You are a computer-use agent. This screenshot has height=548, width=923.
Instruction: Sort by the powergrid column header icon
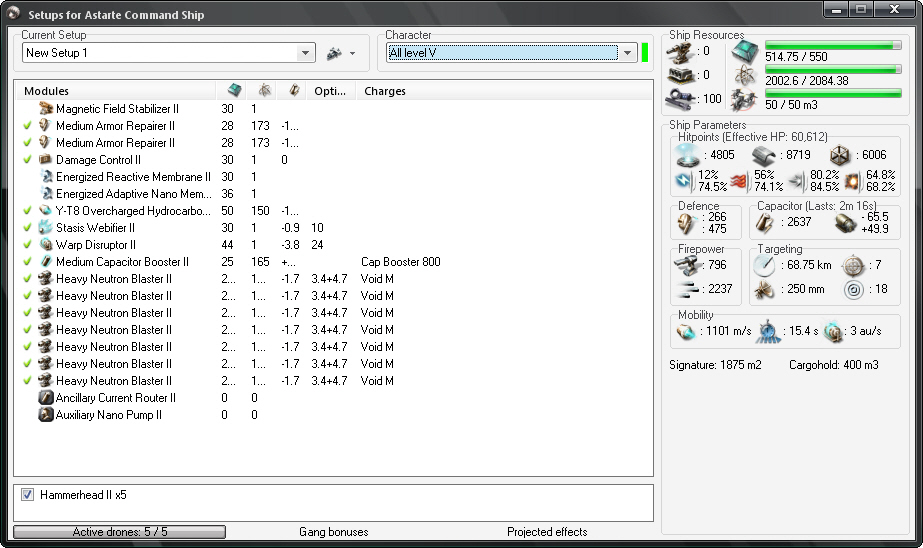click(x=265, y=90)
